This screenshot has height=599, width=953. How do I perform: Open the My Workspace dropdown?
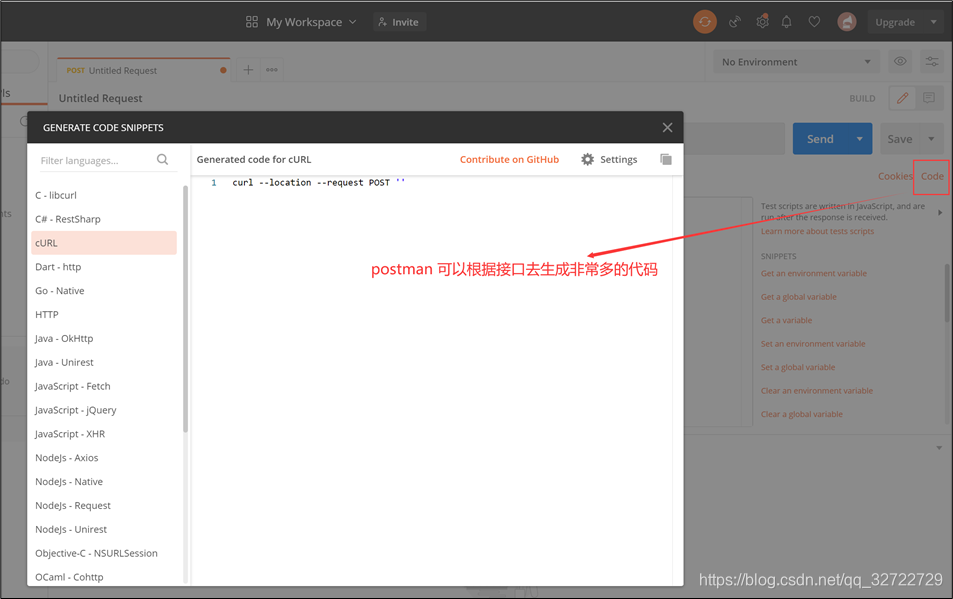(311, 22)
